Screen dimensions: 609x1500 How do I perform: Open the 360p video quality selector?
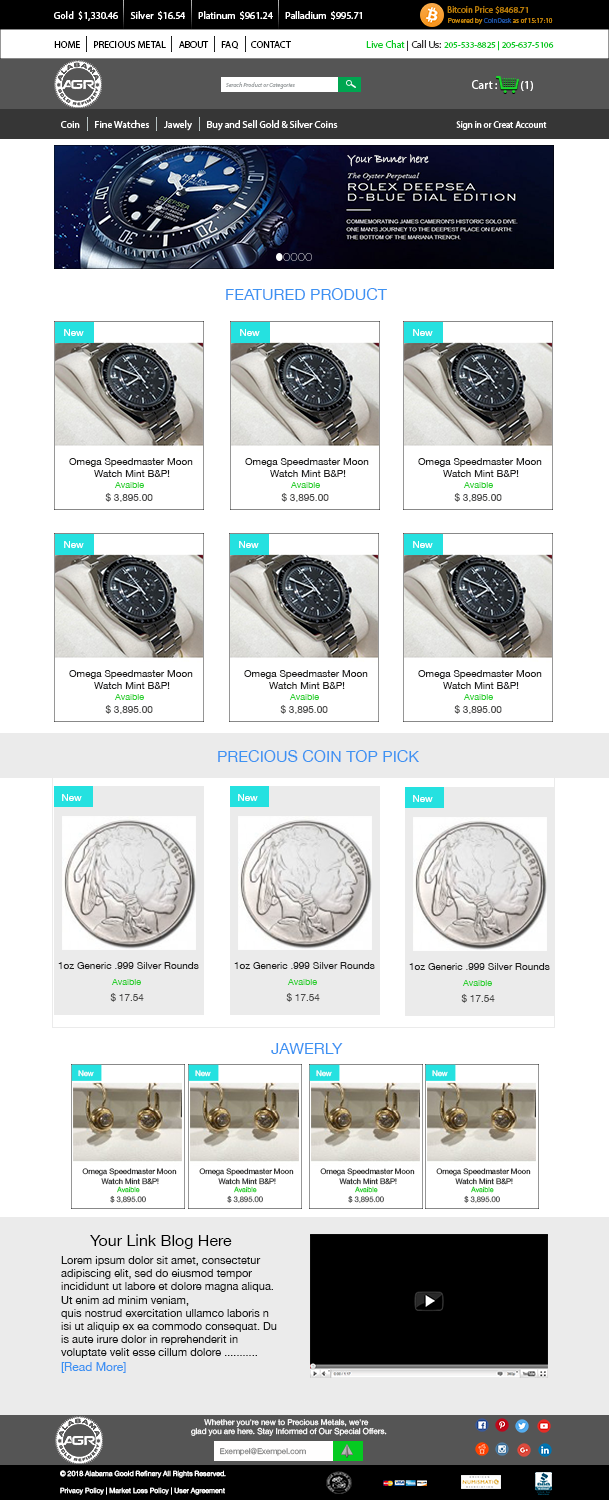(x=512, y=1374)
